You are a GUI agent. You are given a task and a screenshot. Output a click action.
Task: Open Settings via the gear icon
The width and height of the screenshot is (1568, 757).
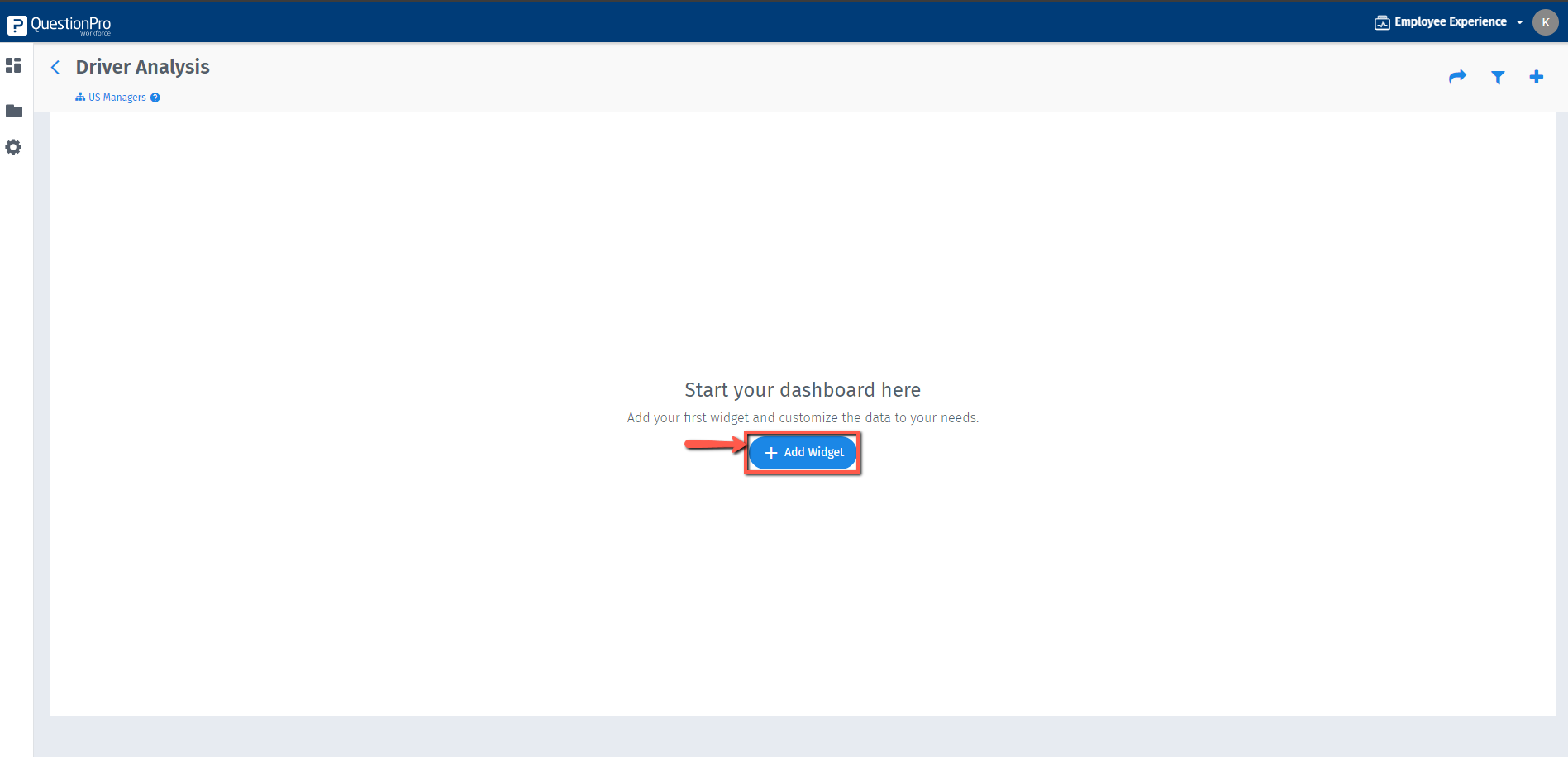tap(14, 147)
